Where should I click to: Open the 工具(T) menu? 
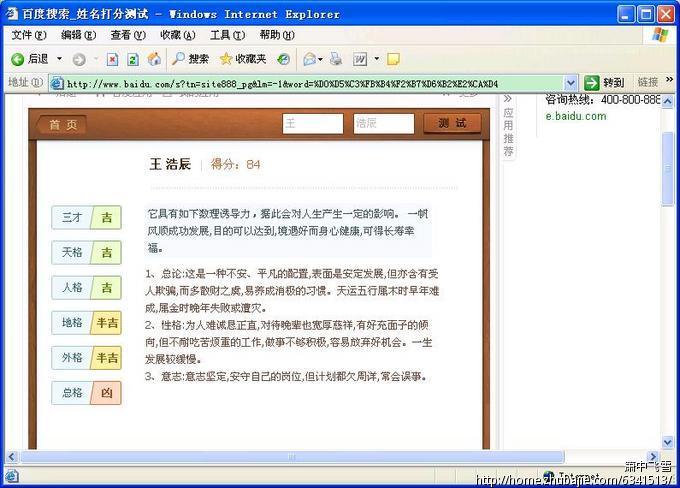coord(227,35)
